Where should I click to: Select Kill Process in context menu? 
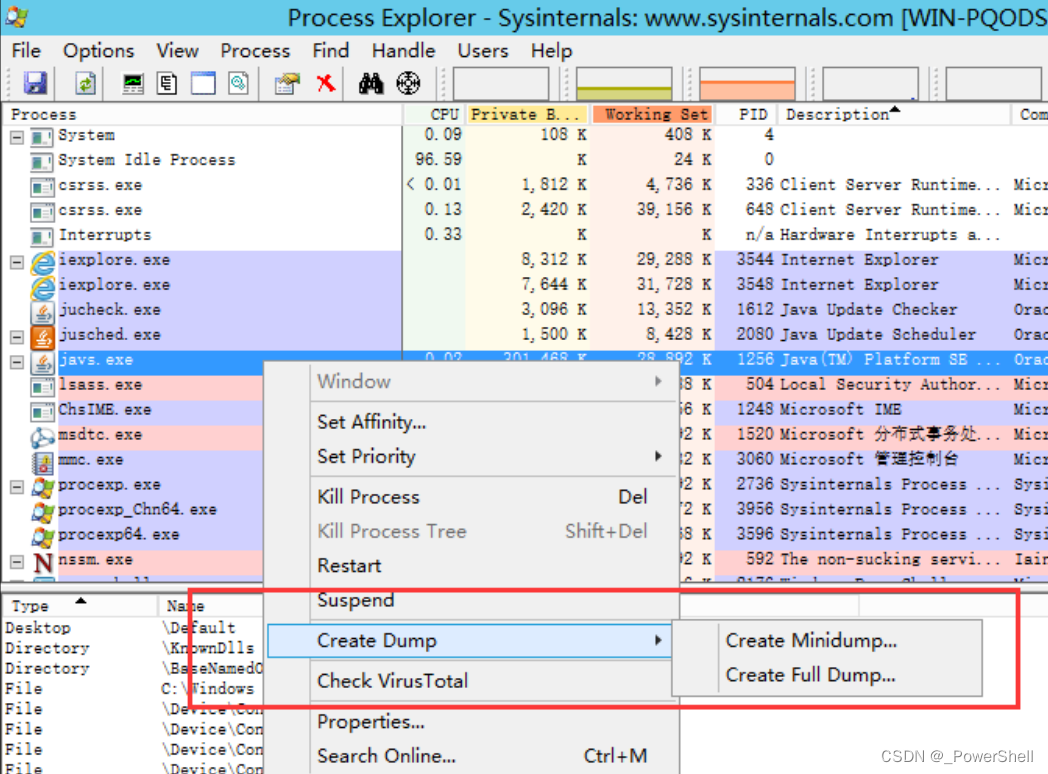473,497
